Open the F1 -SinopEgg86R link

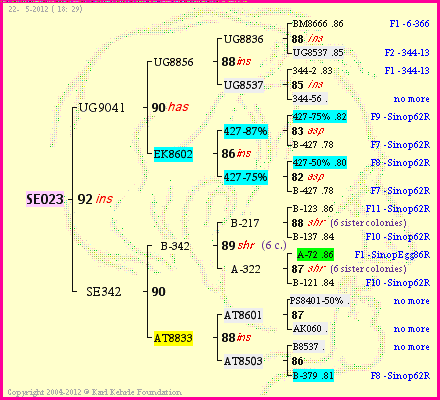click(x=392, y=255)
